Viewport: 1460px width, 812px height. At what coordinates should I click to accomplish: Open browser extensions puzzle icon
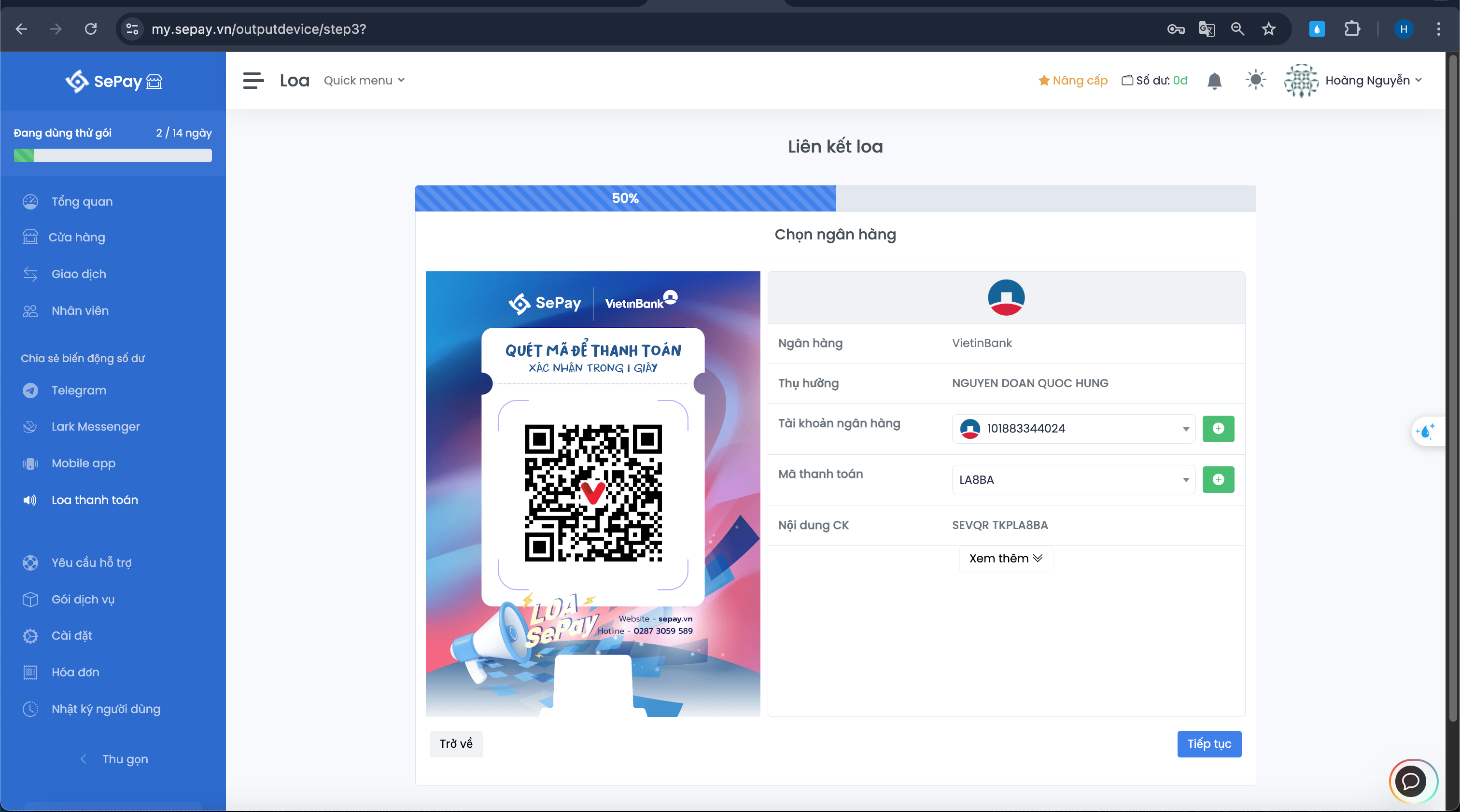click(1352, 29)
